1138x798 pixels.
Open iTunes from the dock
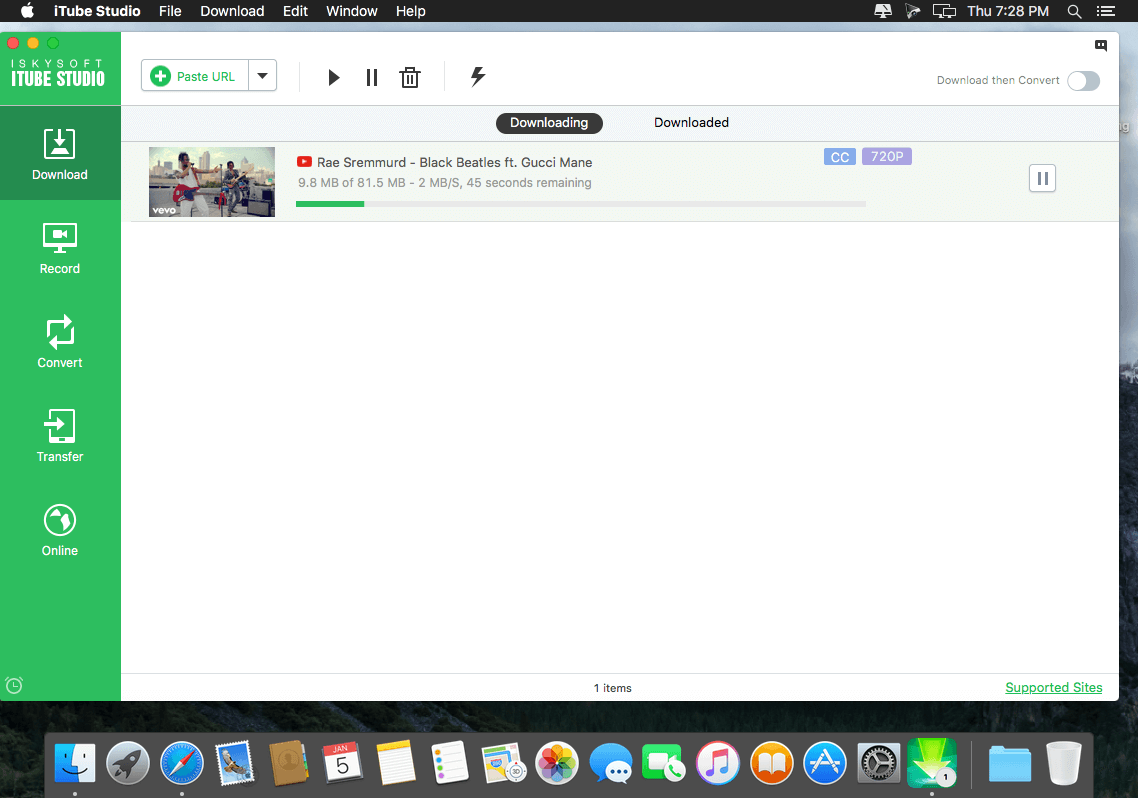coord(717,763)
